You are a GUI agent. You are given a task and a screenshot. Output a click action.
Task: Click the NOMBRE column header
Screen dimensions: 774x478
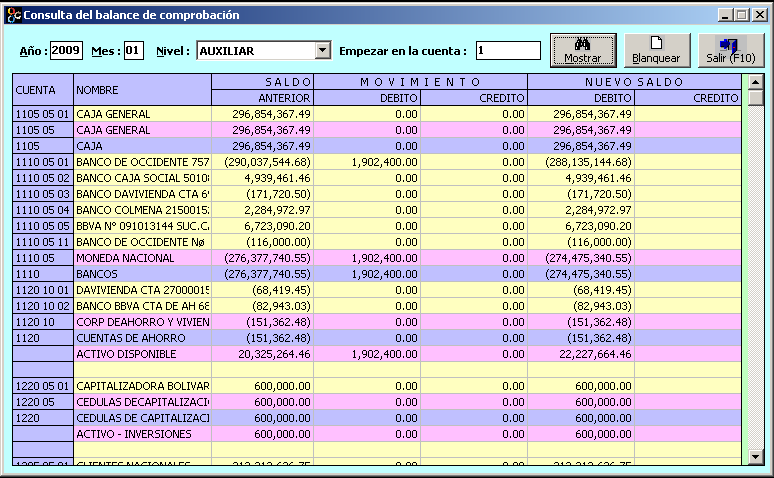[x=143, y=90]
